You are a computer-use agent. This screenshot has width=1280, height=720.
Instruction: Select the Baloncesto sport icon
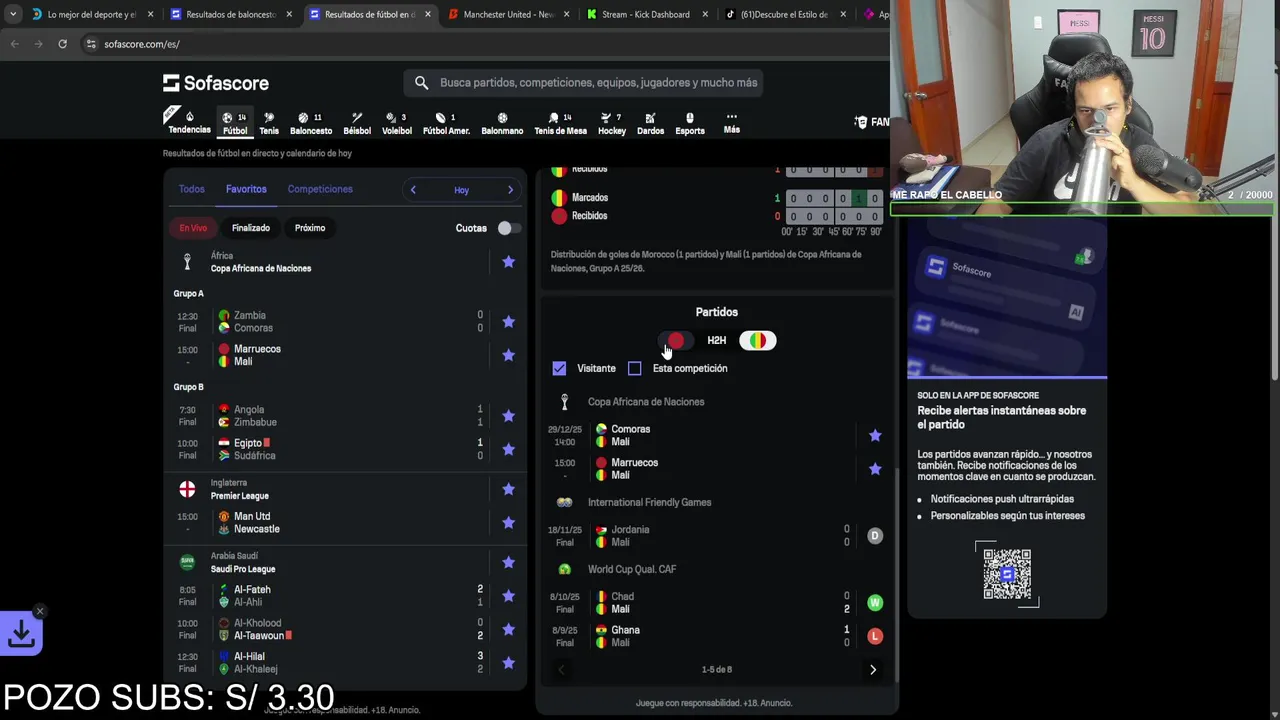[x=311, y=123]
